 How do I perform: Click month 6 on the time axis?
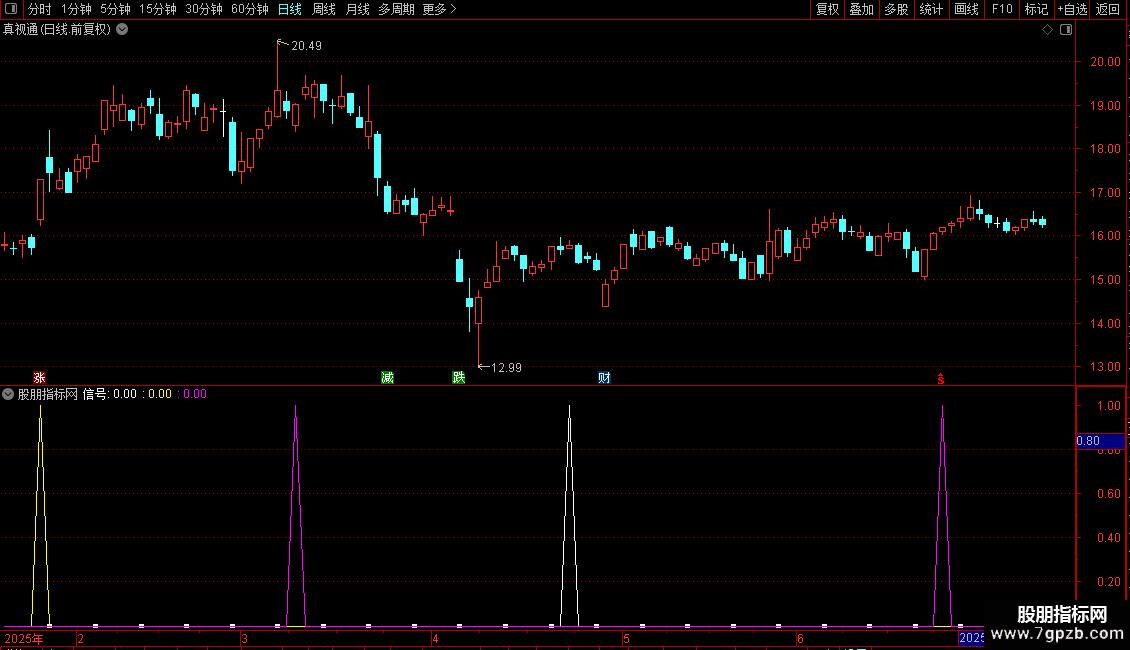(x=800, y=639)
